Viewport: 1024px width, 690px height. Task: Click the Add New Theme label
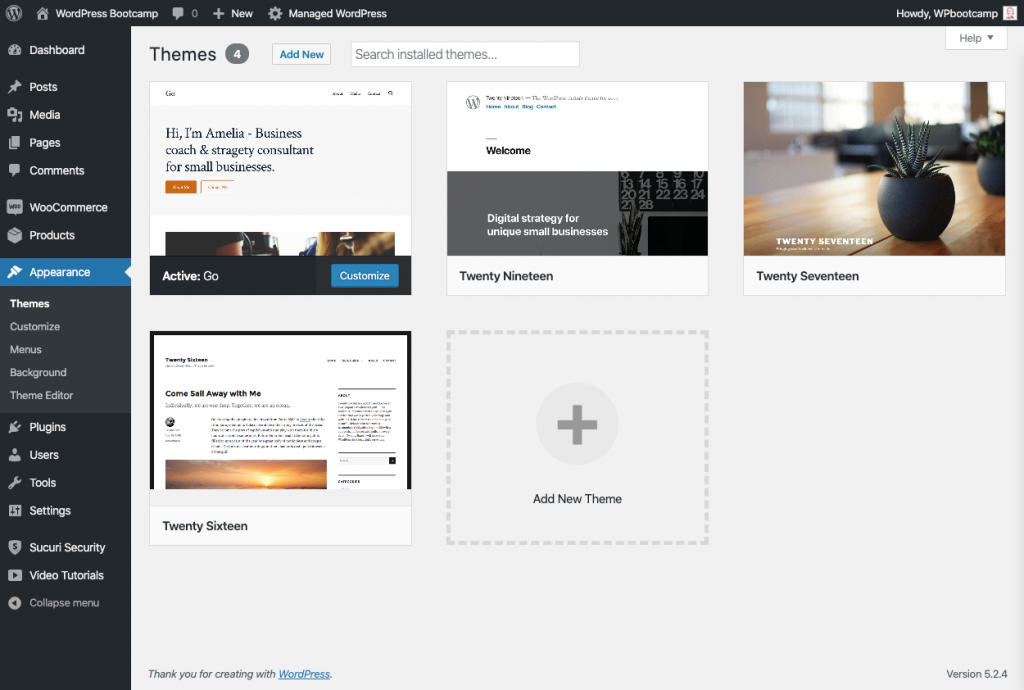[x=577, y=499]
